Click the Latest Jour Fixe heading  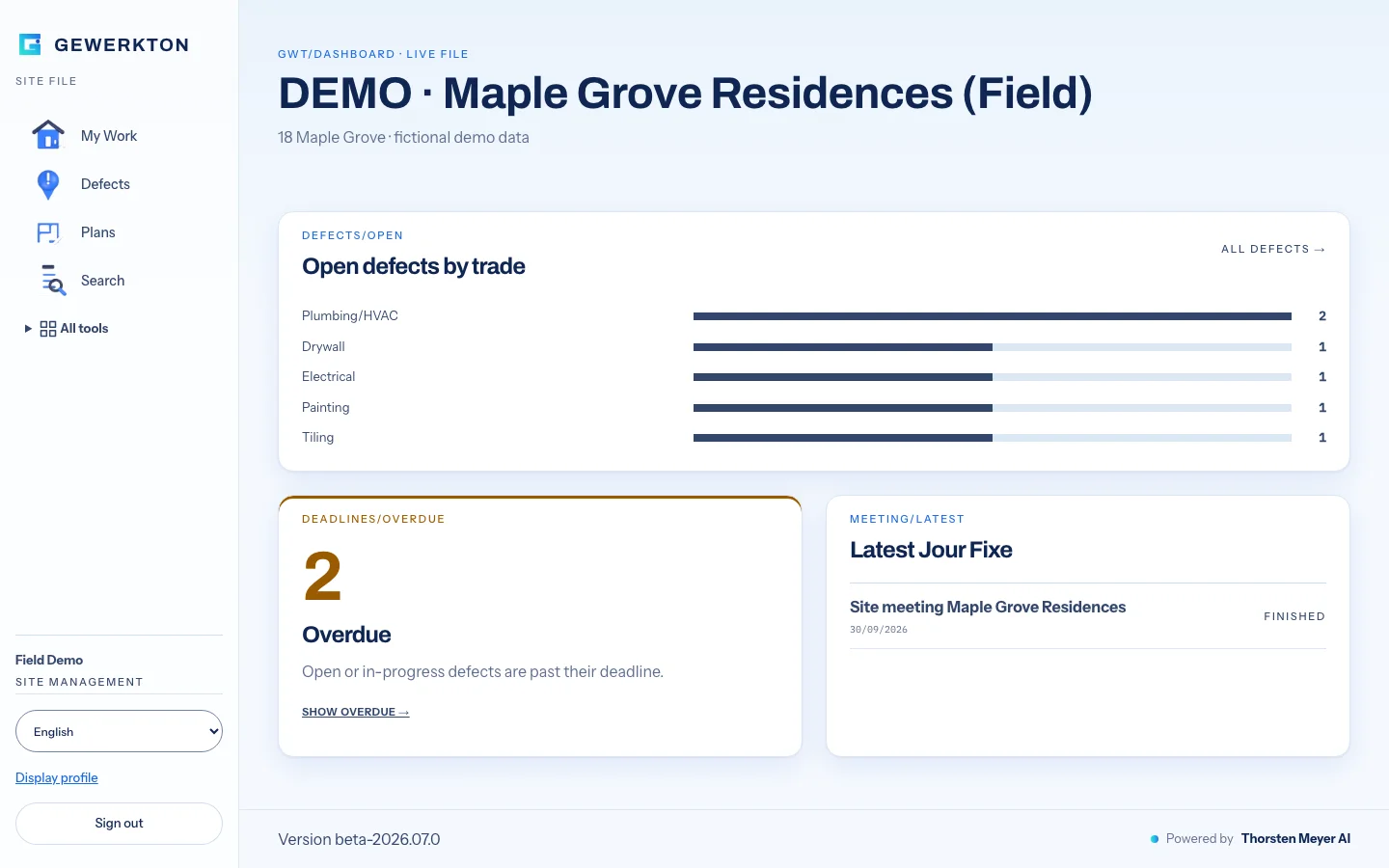(x=931, y=550)
